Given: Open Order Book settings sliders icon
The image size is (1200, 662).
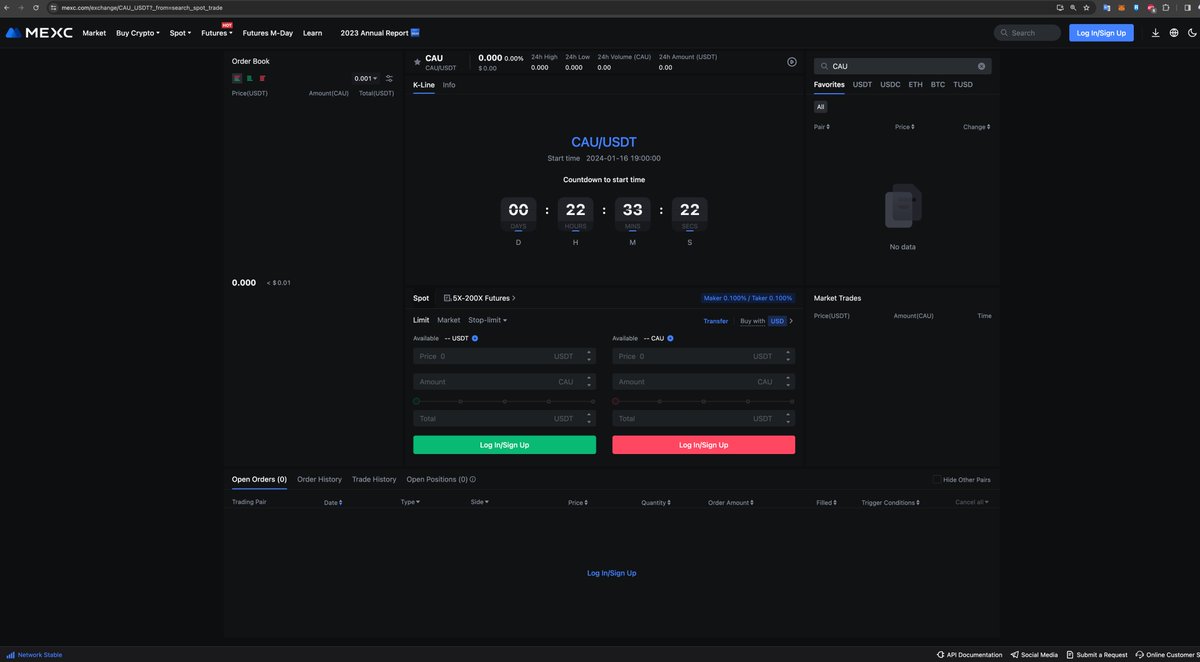Looking at the screenshot, I should [x=389, y=78].
